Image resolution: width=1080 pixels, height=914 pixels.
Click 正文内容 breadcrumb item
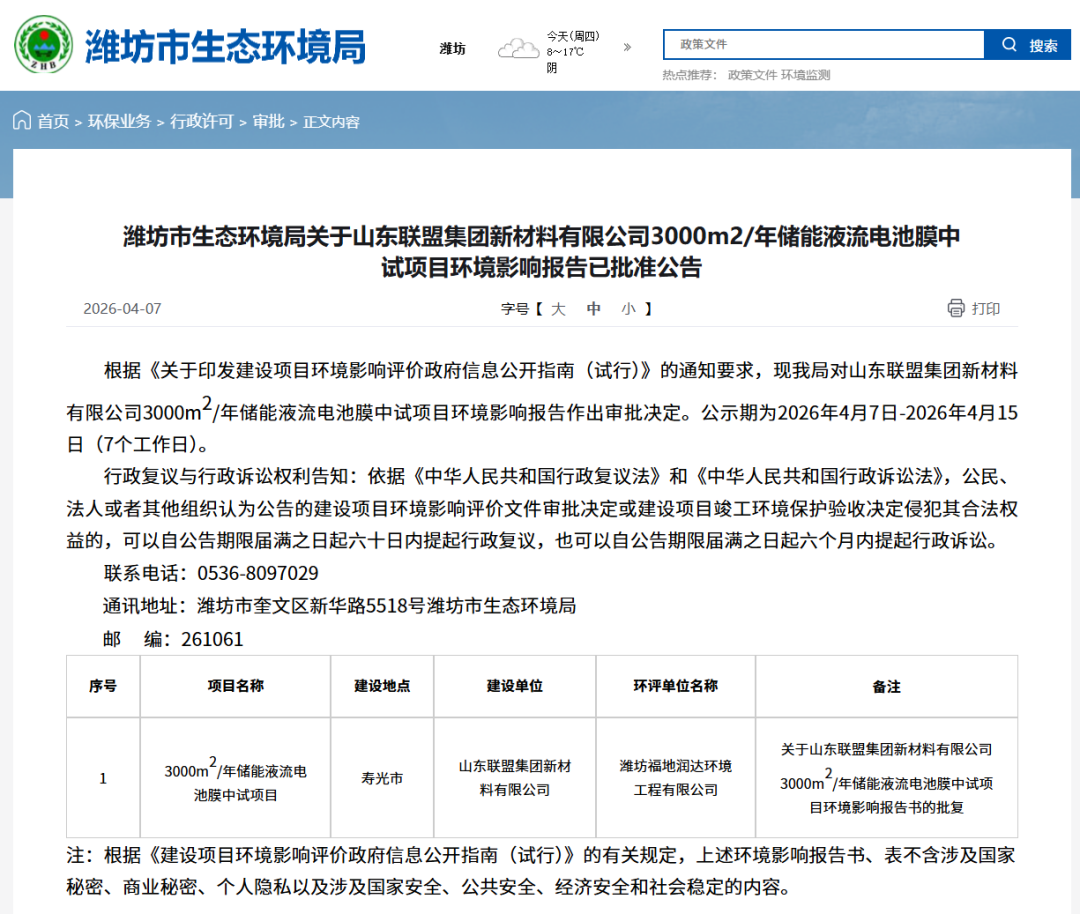331,122
